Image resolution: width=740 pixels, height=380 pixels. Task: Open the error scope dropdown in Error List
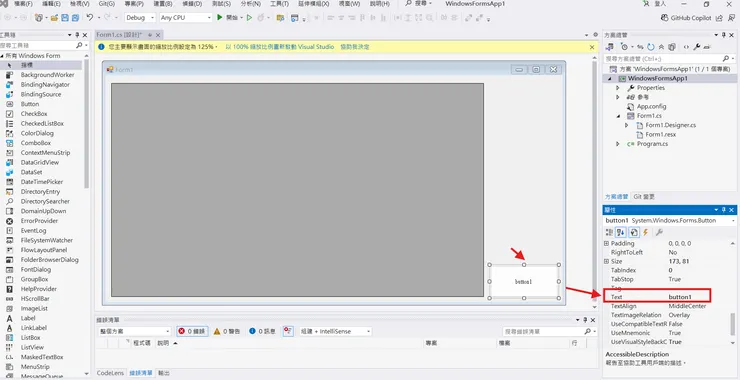tap(135, 331)
